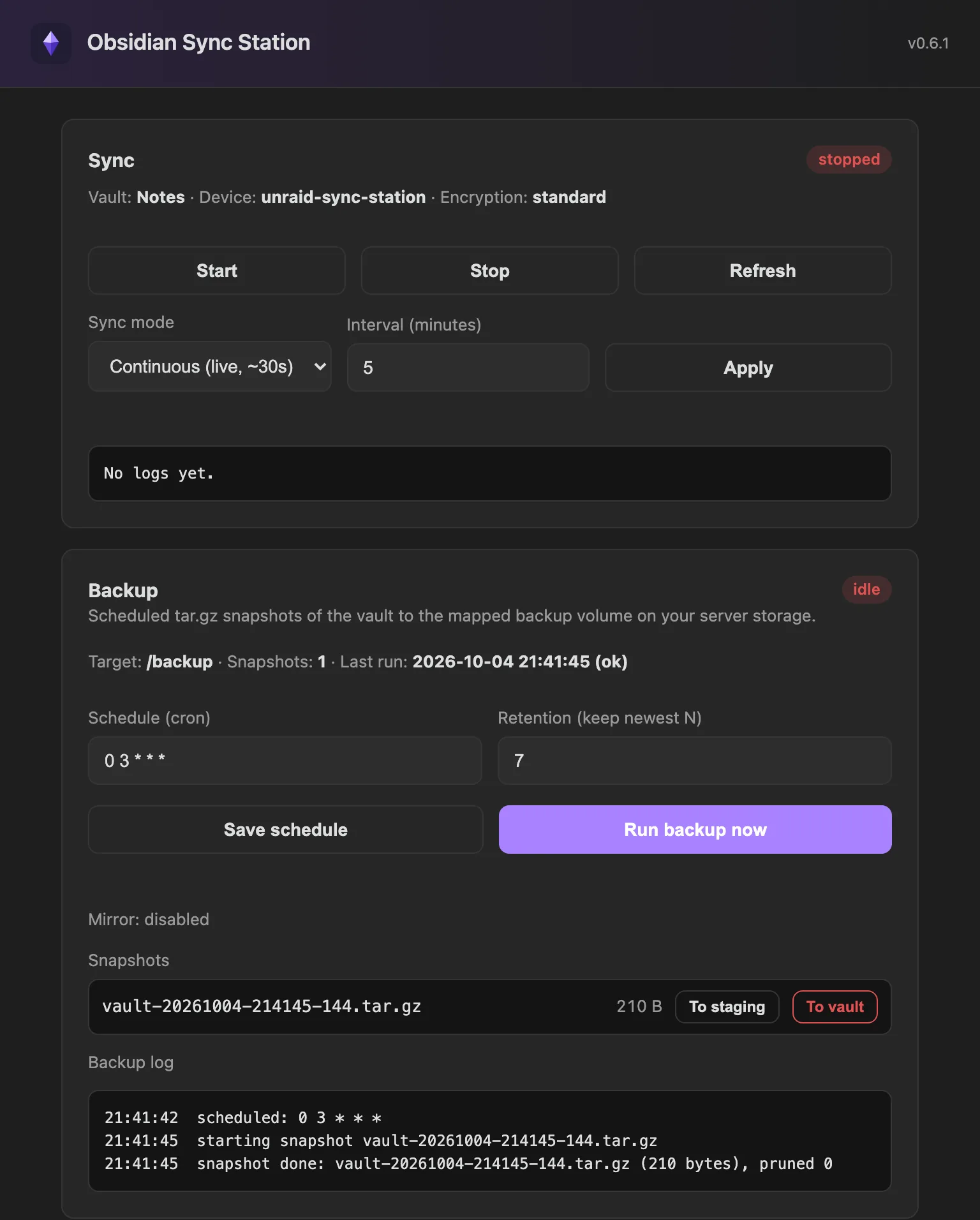980x1220 pixels.
Task: Click the Encryption 'standard' value
Action: (x=569, y=197)
